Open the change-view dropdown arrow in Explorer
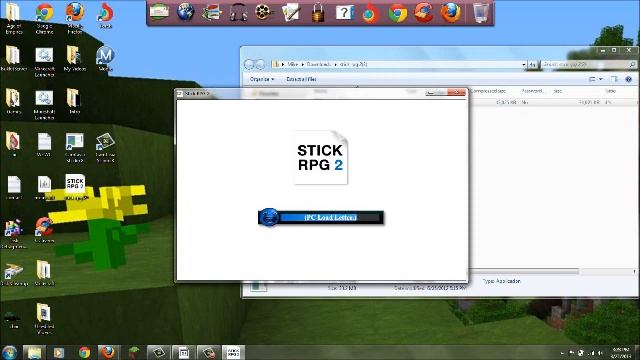 pos(601,79)
